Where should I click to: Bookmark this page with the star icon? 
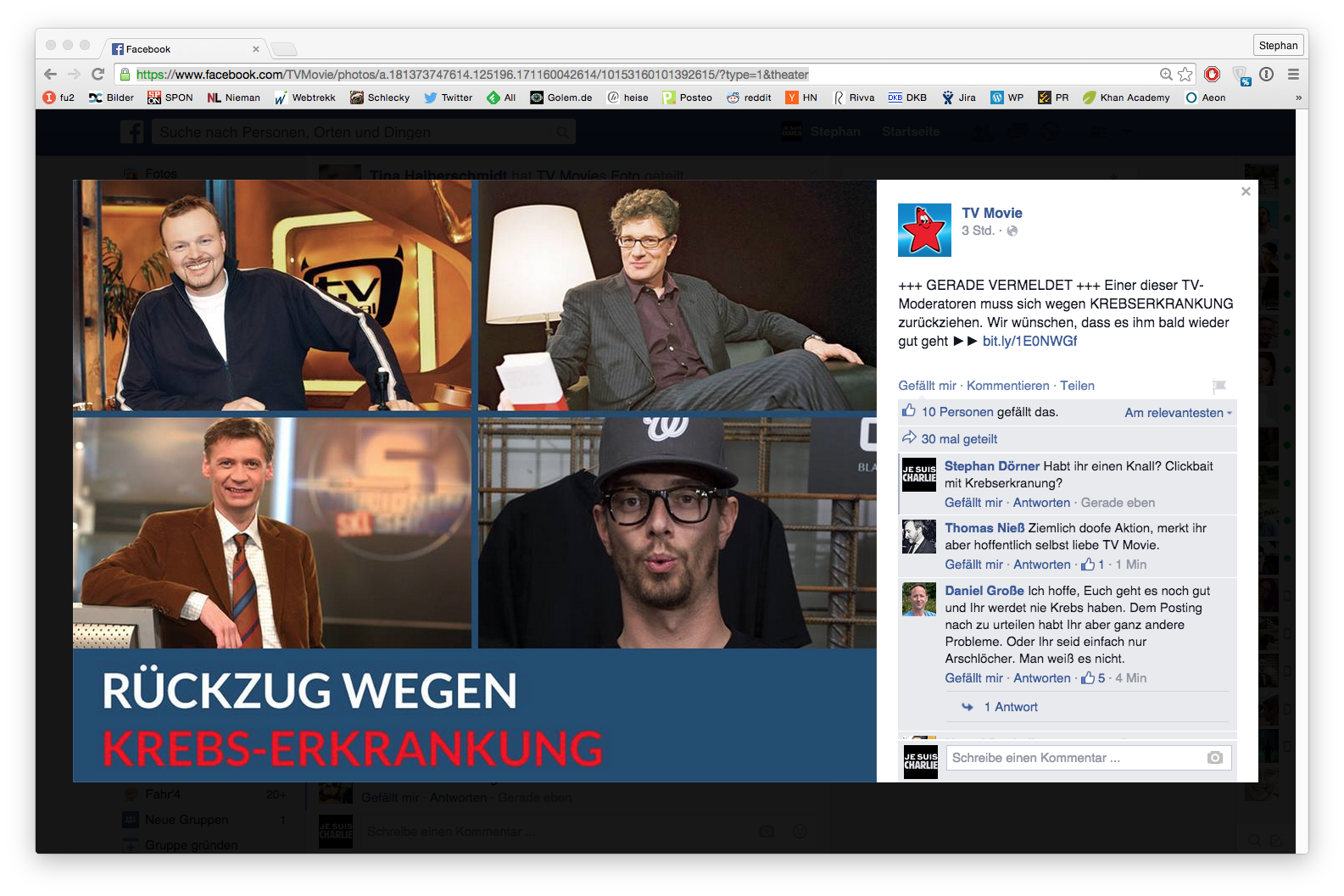pyautogui.click(x=1185, y=75)
